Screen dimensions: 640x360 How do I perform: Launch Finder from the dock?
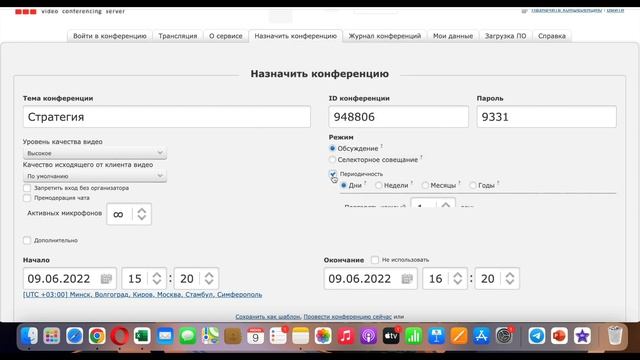29,336
